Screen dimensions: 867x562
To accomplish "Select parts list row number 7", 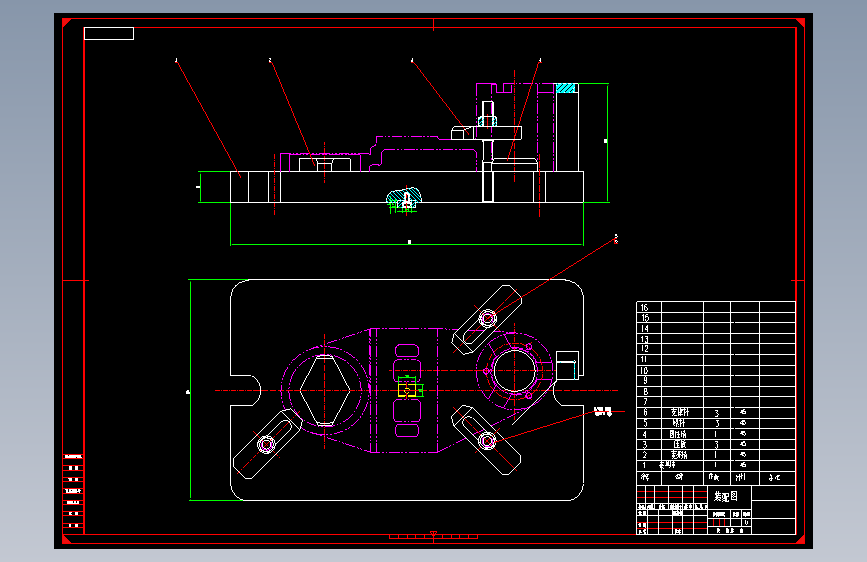I will [x=715, y=402].
